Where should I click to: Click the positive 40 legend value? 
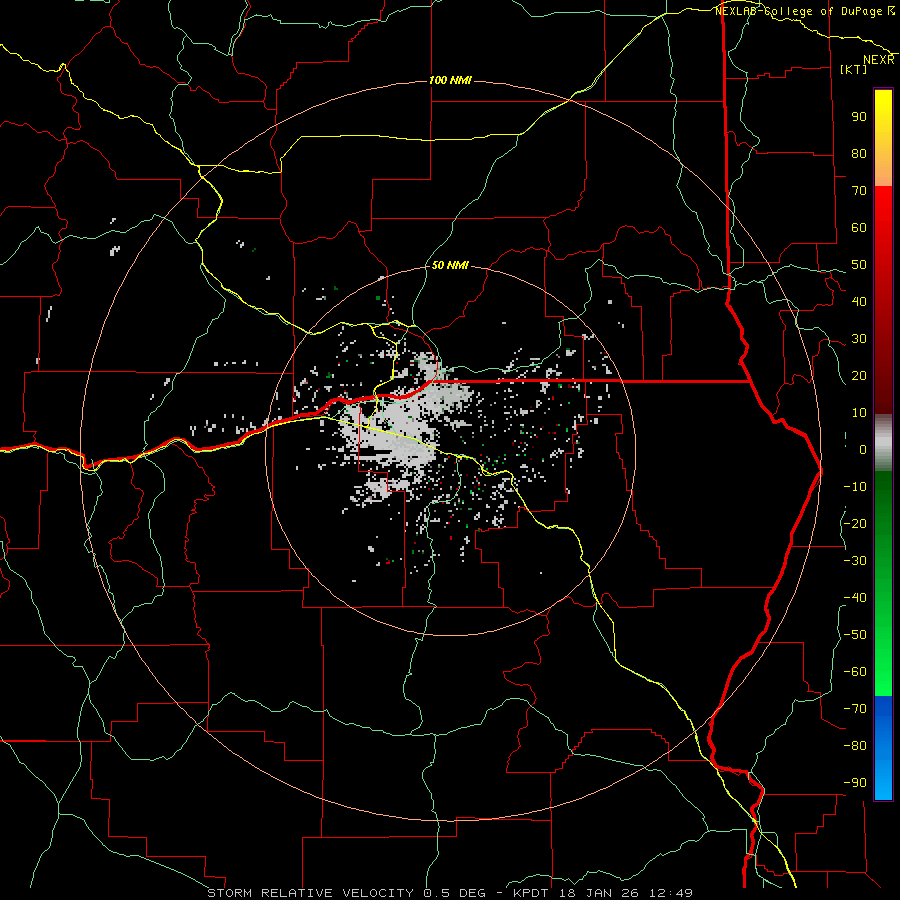tap(859, 301)
